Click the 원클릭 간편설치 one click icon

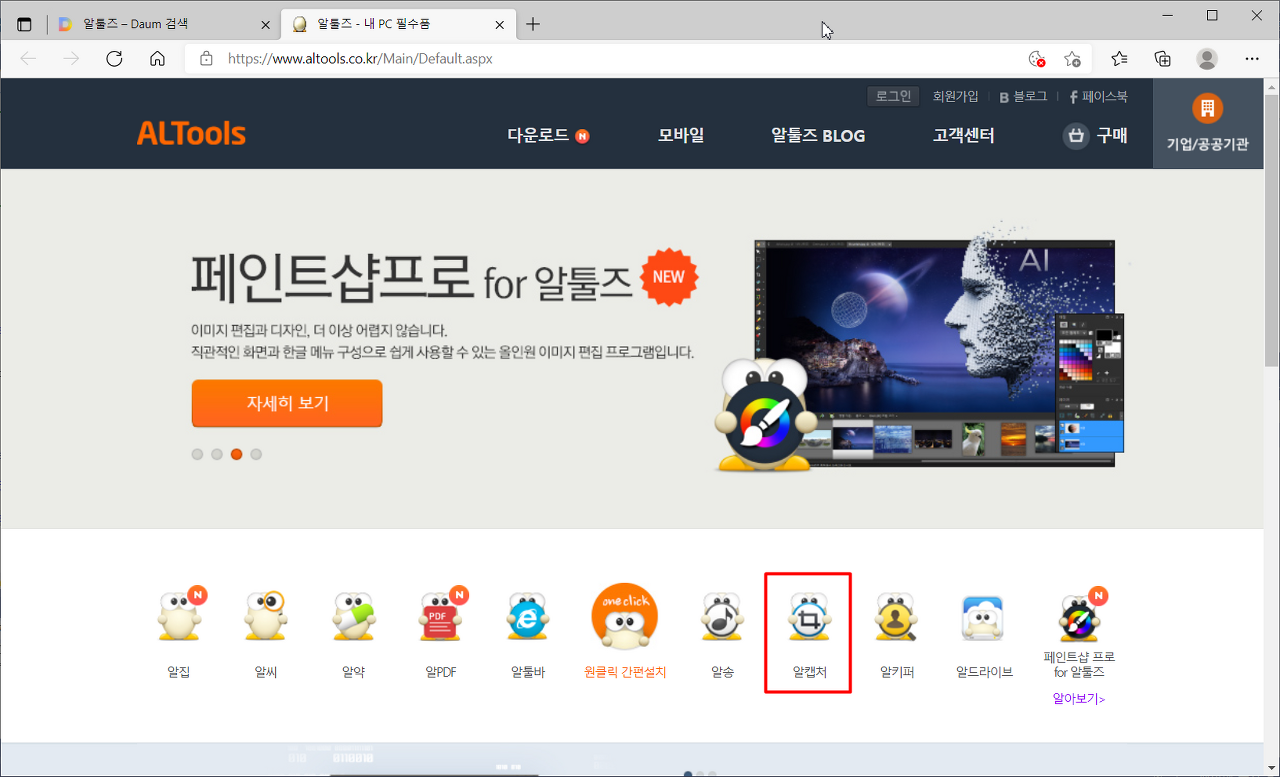point(625,618)
